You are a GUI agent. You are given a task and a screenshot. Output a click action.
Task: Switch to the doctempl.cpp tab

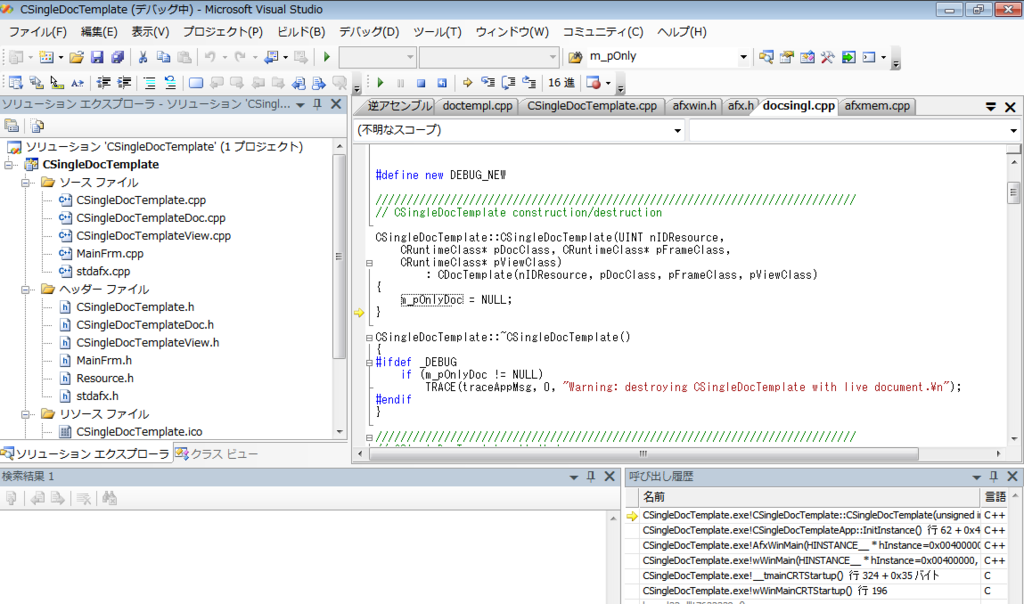477,106
